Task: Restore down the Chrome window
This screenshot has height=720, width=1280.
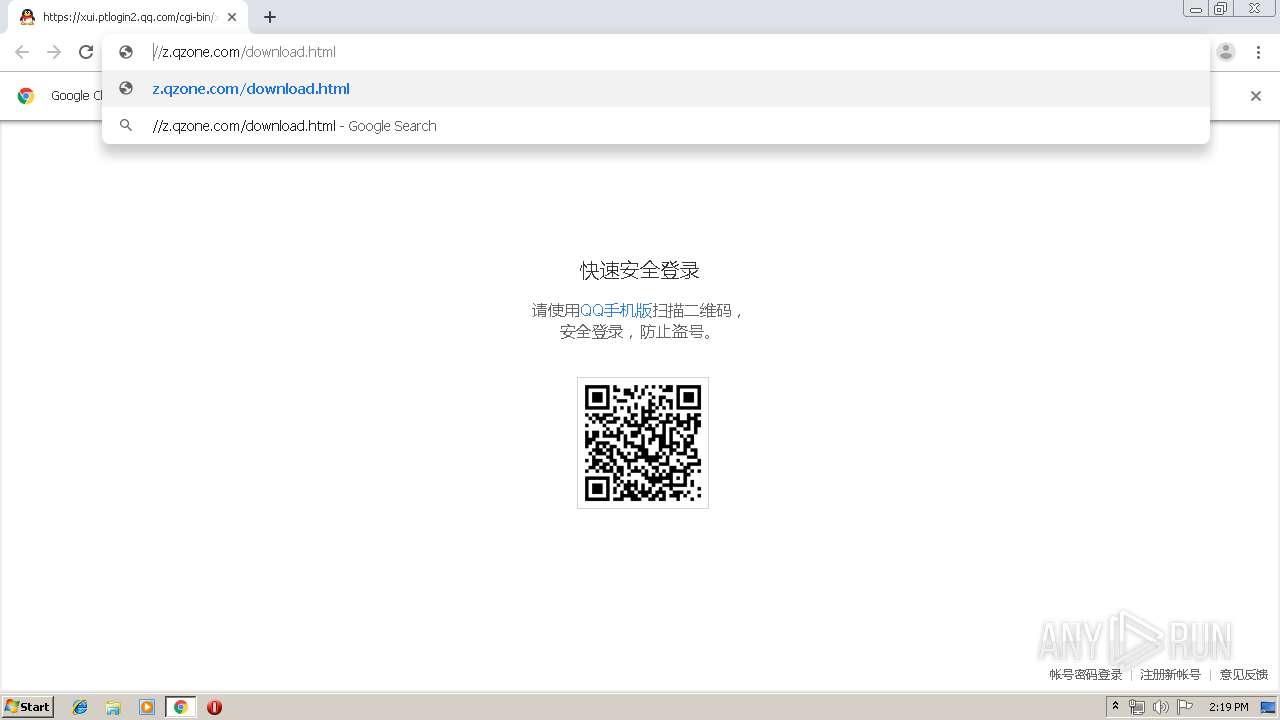Action: (1221, 8)
